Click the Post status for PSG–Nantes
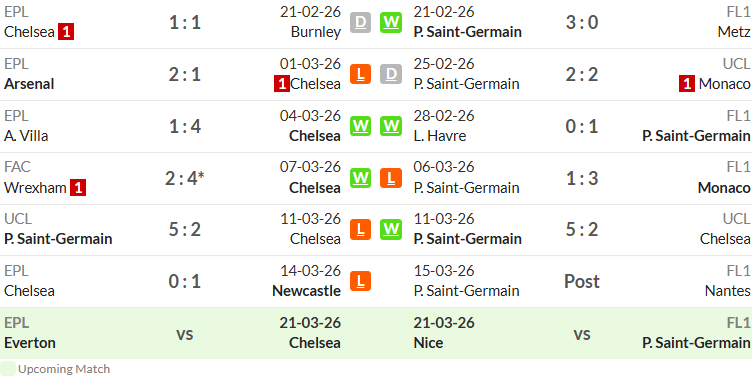Viewport: 752px width, 390px height. pos(582,282)
